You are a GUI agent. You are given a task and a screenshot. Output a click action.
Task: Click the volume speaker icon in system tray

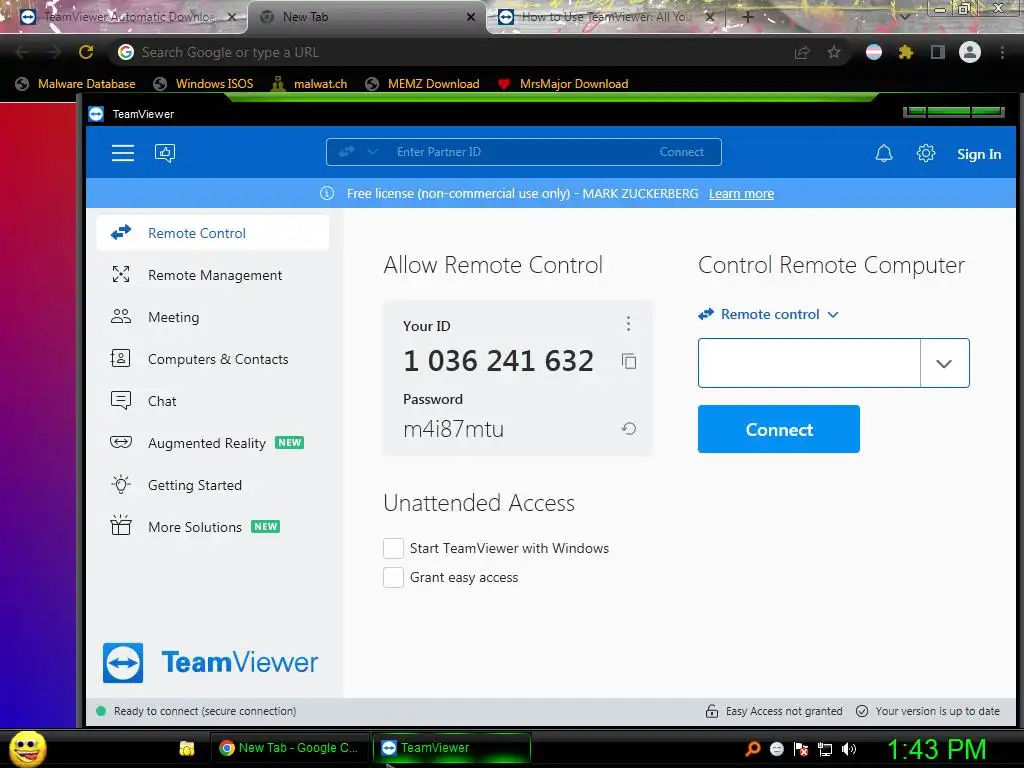849,749
